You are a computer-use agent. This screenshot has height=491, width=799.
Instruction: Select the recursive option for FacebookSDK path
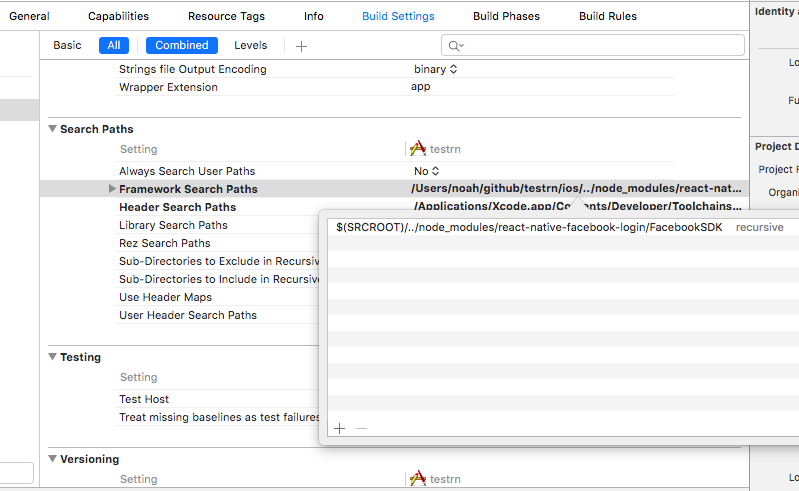click(x=759, y=227)
